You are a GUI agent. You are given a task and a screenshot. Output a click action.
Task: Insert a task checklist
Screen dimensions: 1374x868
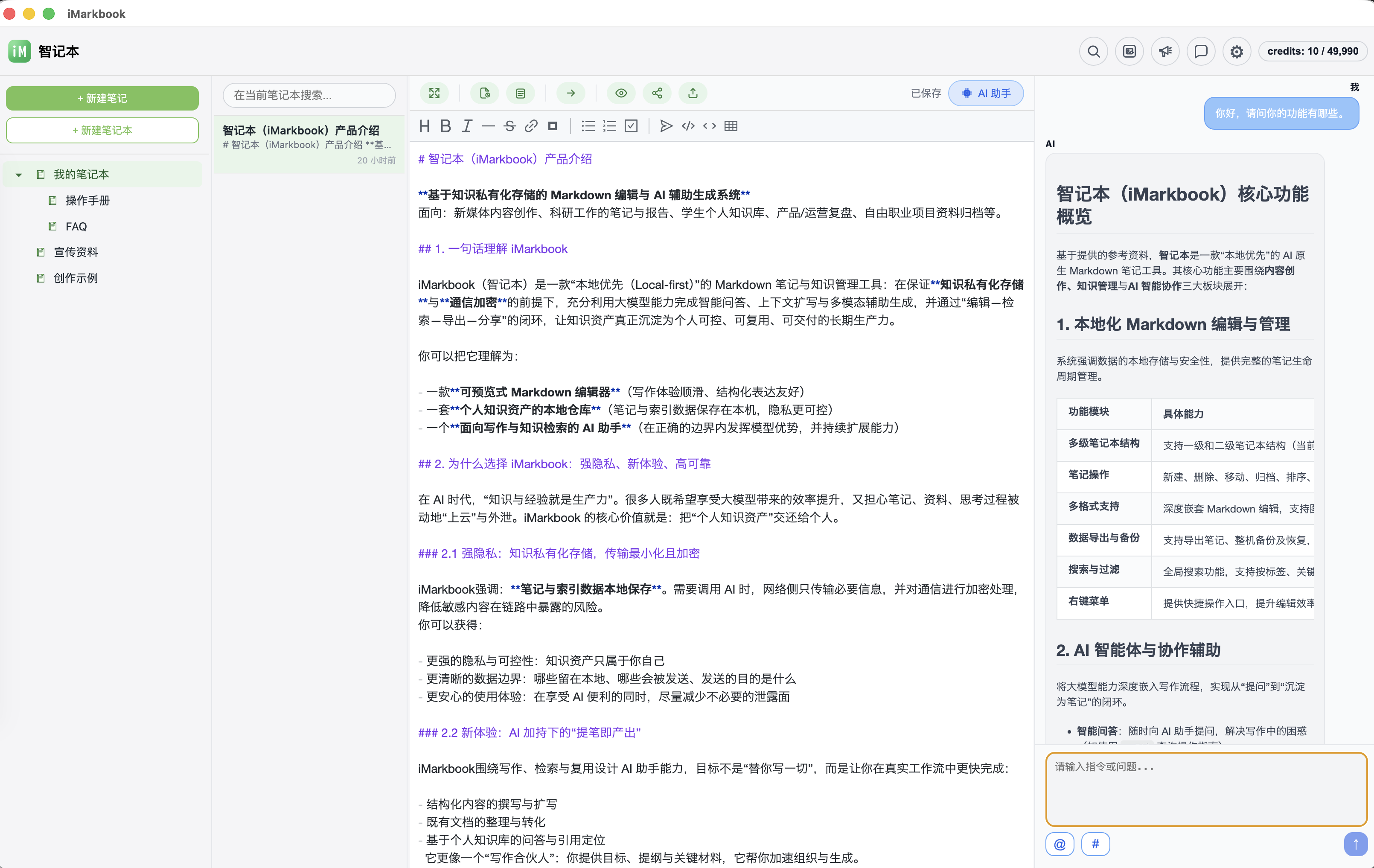pyautogui.click(x=631, y=125)
